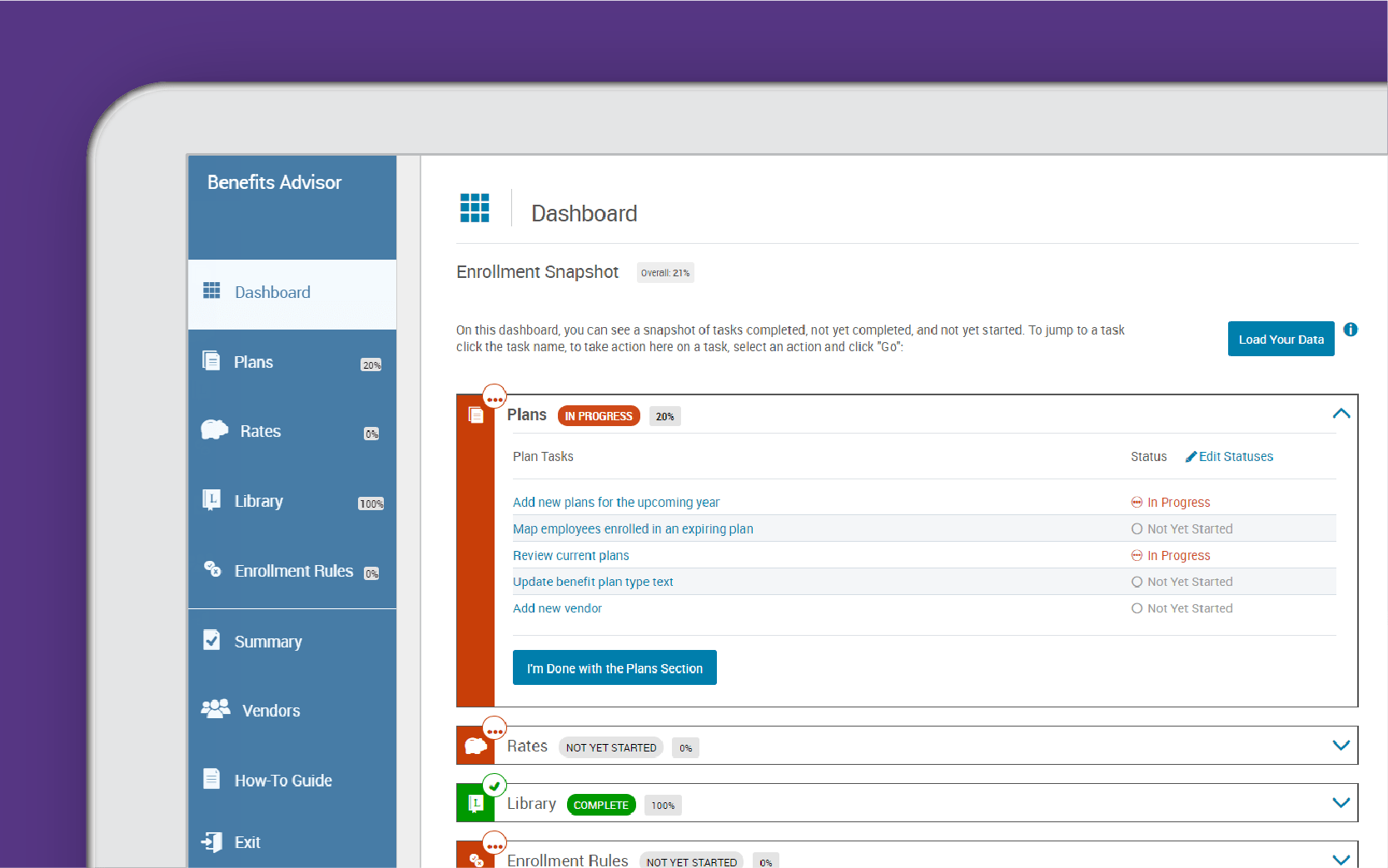Click the 0% badge in the Rates header
Screen dimensions: 1388x868
pos(685,747)
